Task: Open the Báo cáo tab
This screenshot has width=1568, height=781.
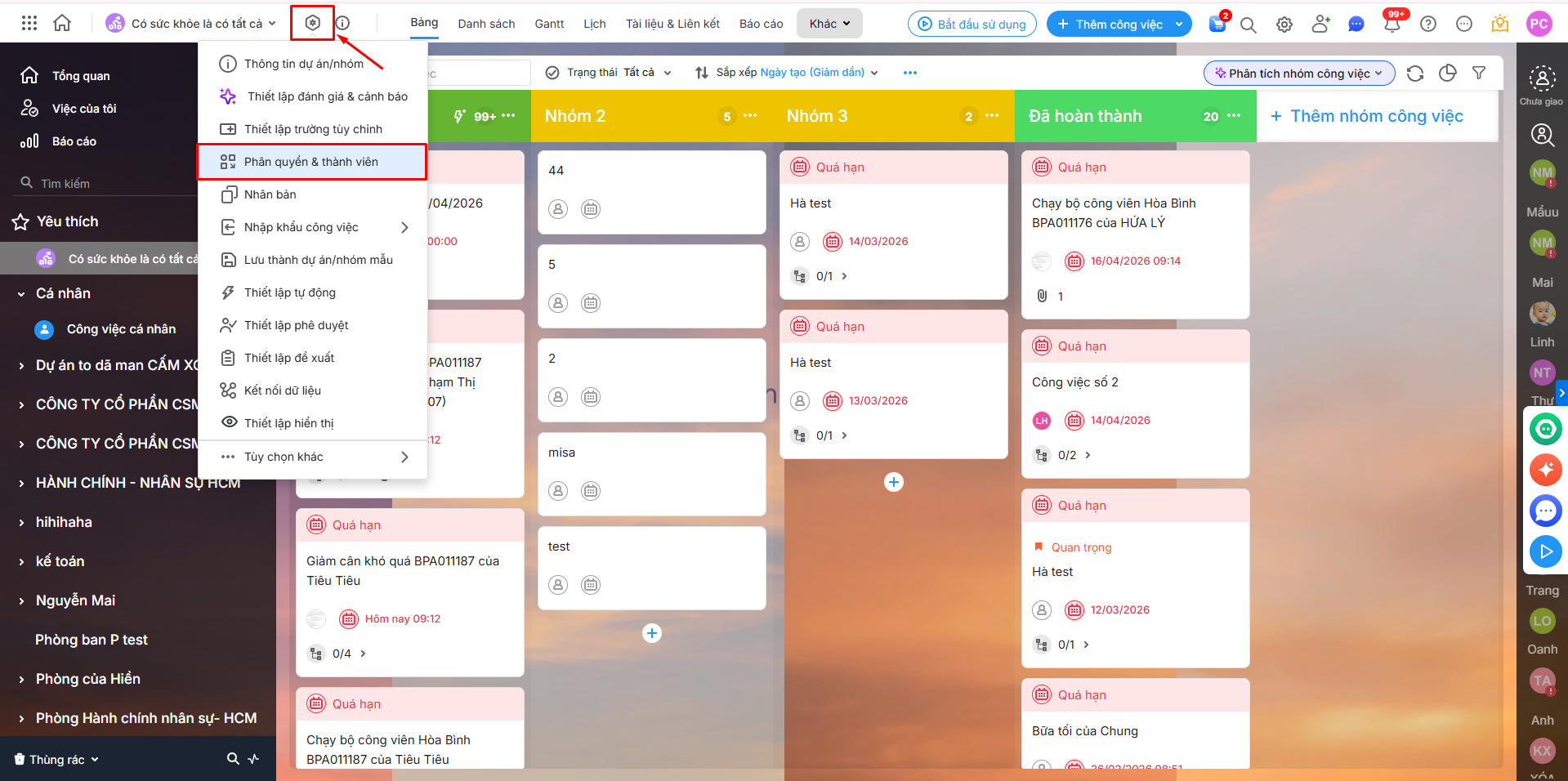Action: click(x=762, y=24)
